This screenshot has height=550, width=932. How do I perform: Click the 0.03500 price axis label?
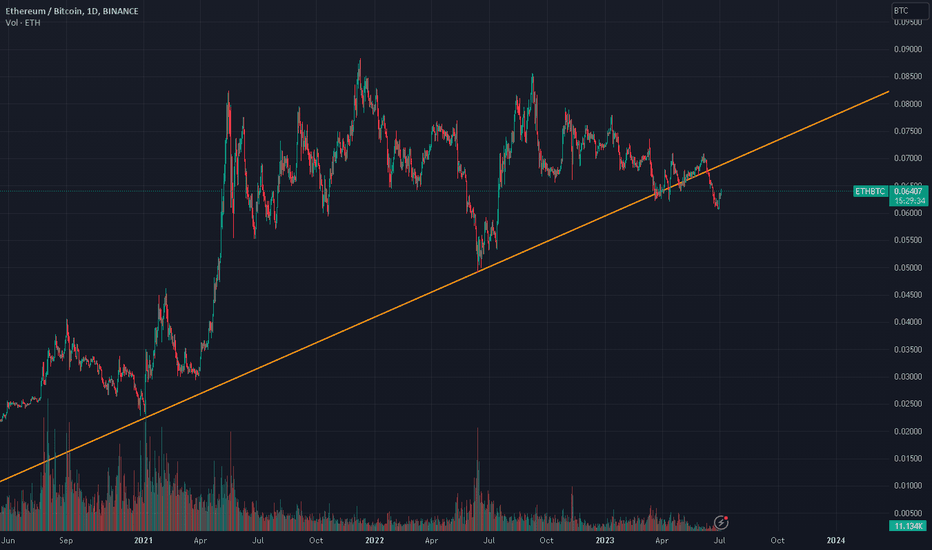pyautogui.click(x=908, y=350)
